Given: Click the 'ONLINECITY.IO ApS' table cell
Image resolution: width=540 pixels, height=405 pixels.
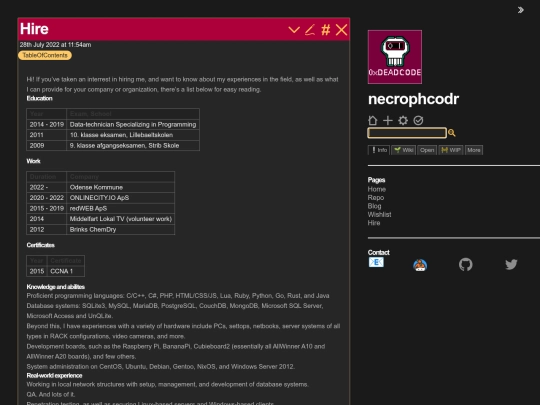Looking at the screenshot, I should click(121, 198).
